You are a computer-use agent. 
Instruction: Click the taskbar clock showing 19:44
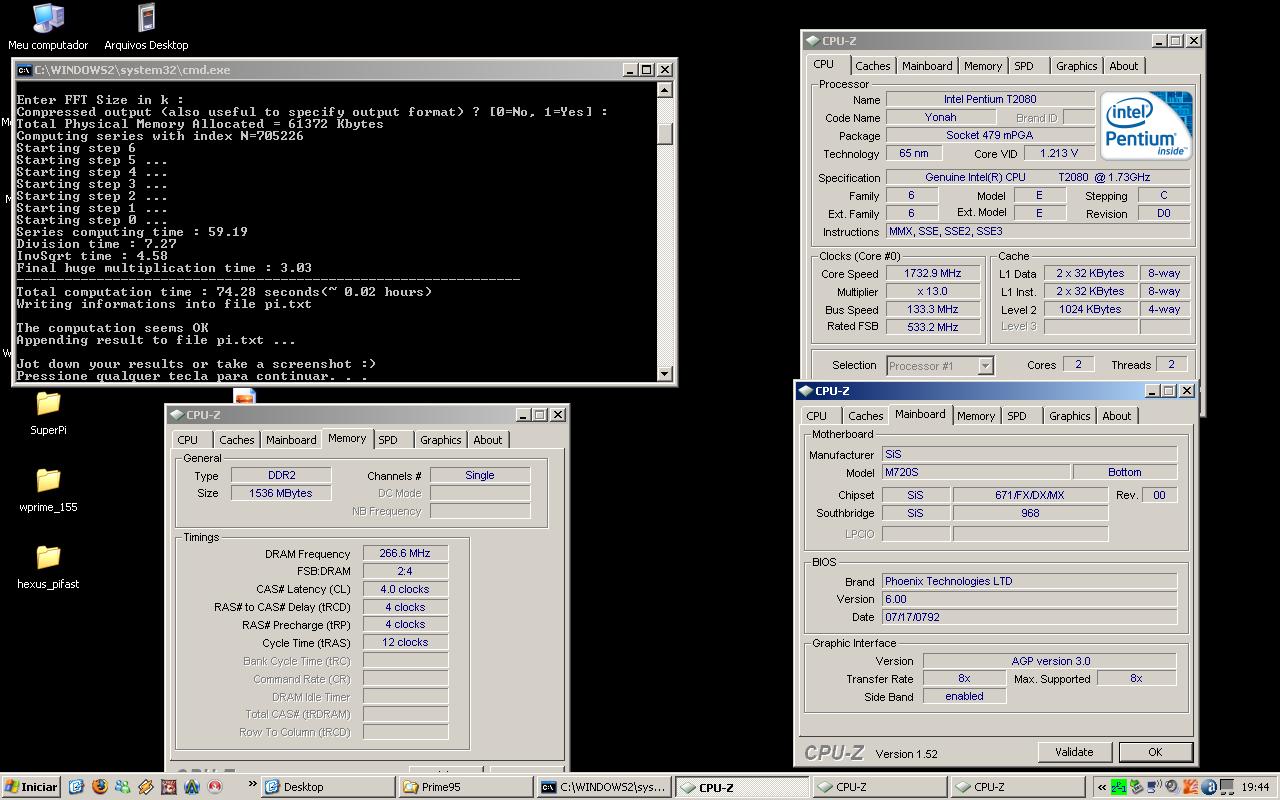coord(1255,787)
